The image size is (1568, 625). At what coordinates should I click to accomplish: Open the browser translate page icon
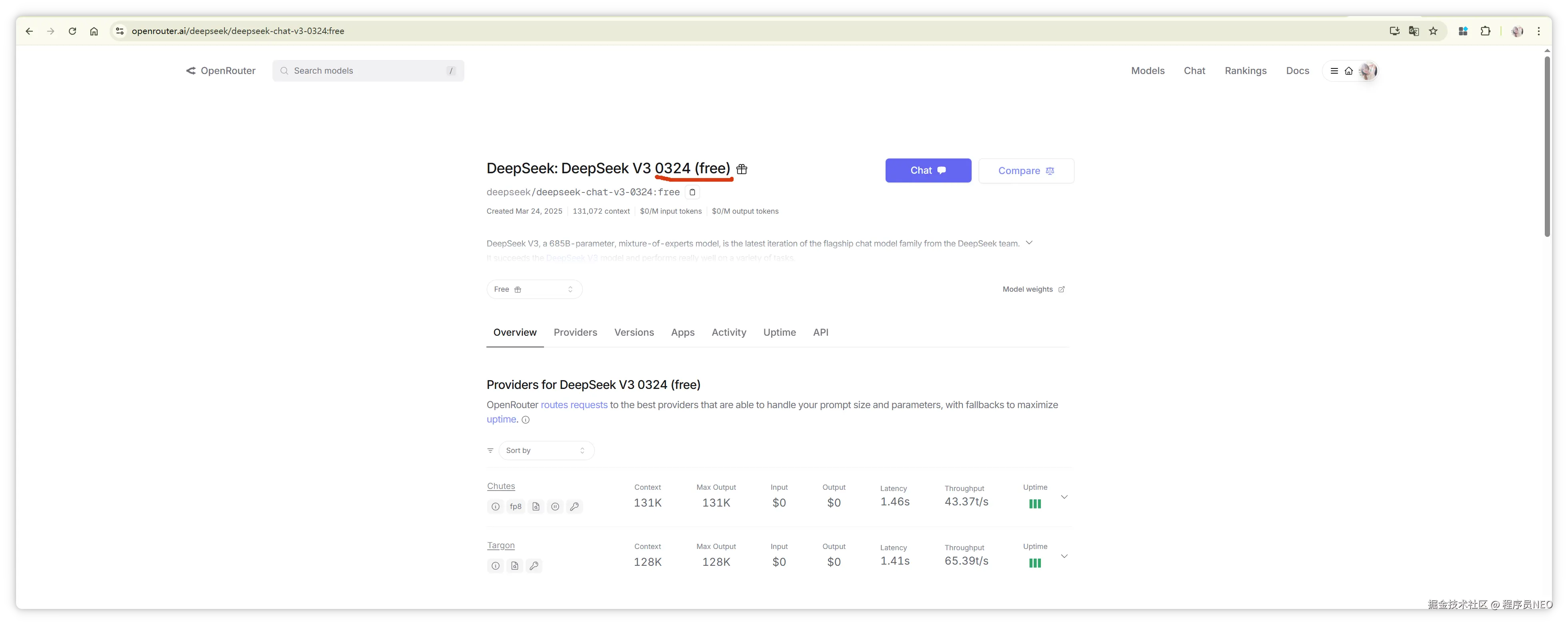1414,31
